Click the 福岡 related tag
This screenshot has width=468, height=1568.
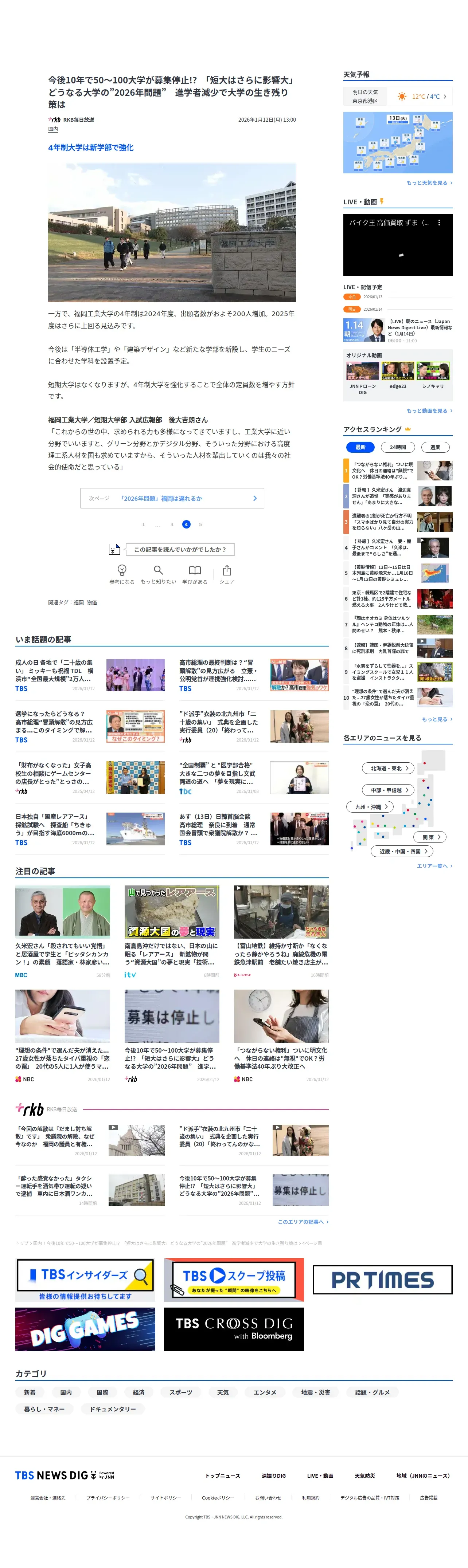coord(79,602)
